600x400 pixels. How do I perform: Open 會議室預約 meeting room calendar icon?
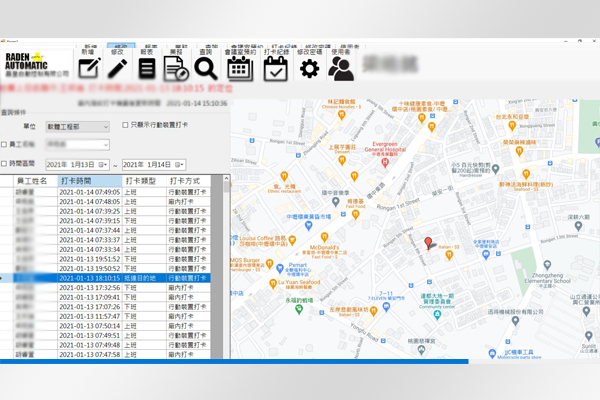240,68
